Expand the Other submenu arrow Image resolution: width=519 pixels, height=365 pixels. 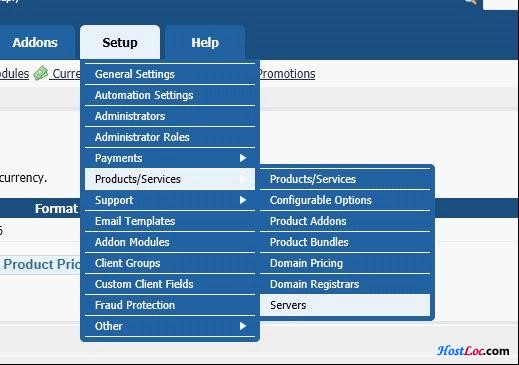tap(243, 326)
